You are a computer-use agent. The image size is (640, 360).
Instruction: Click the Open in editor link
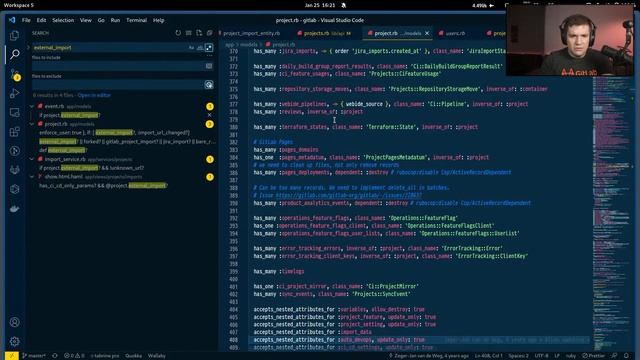click(94, 95)
